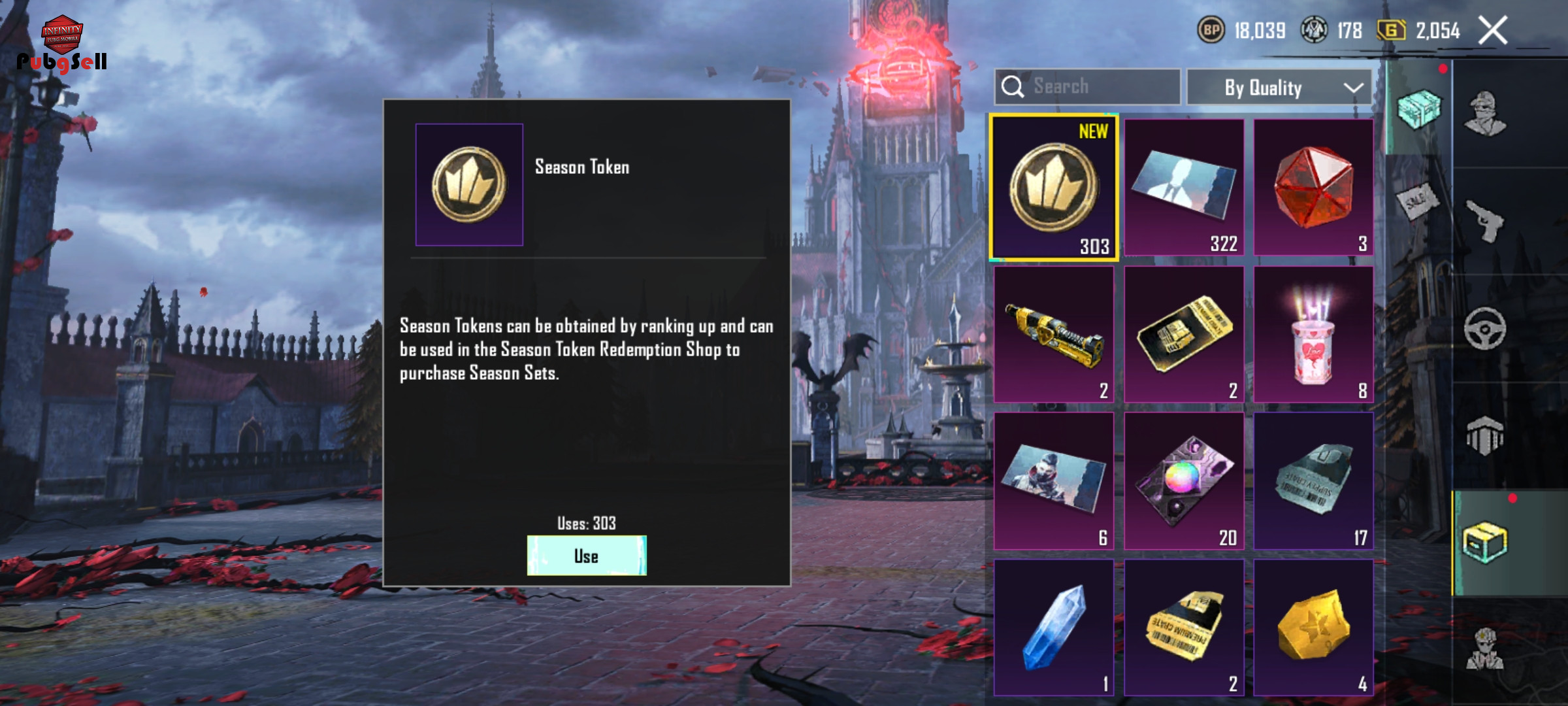This screenshot has width=1568, height=706.
Task: Select the blue crystal shard item
Action: pyautogui.click(x=1054, y=628)
